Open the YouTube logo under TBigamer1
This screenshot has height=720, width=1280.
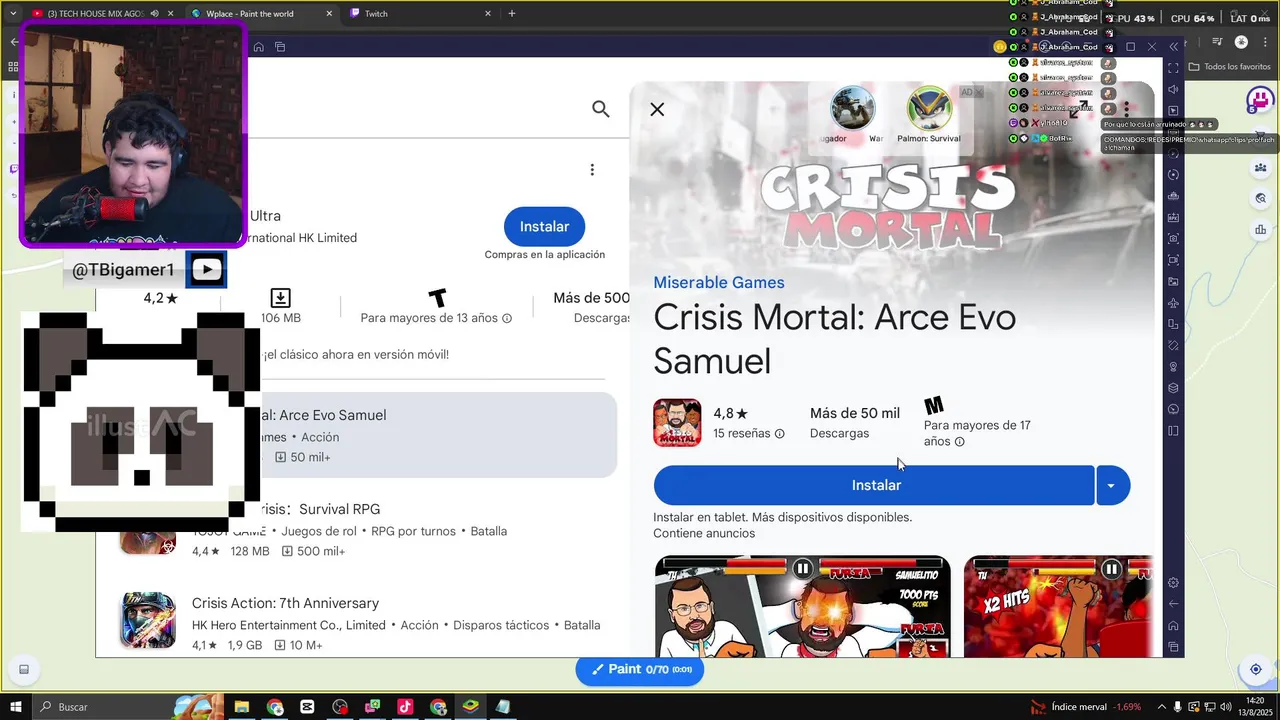coord(207,269)
